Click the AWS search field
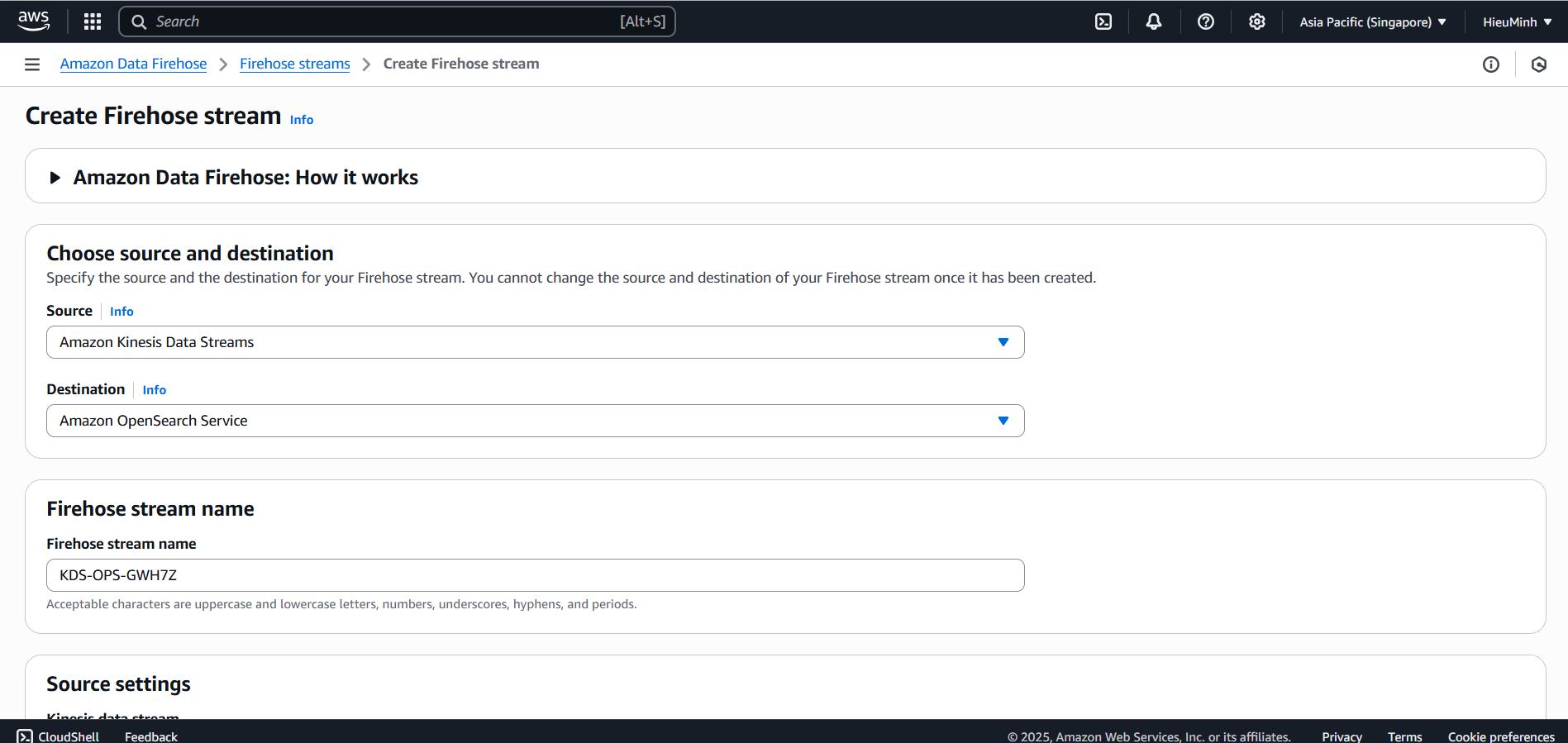 (397, 21)
